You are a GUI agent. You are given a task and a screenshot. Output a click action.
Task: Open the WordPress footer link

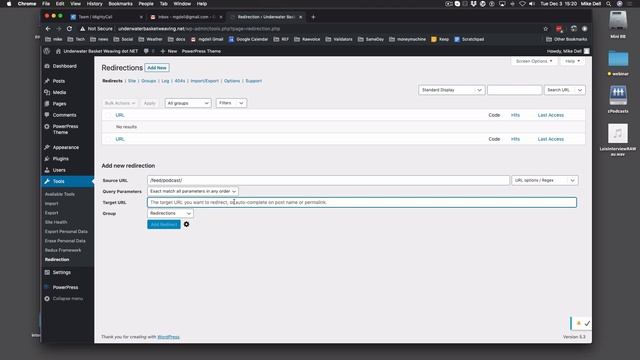pyautogui.click(x=168, y=337)
